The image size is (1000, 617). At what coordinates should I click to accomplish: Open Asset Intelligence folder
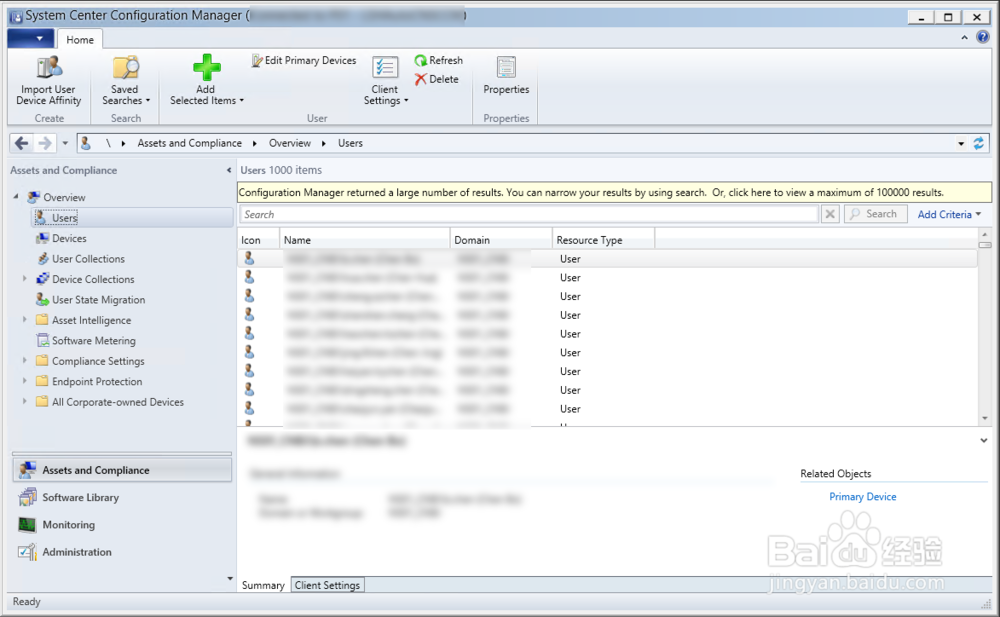[x=91, y=320]
